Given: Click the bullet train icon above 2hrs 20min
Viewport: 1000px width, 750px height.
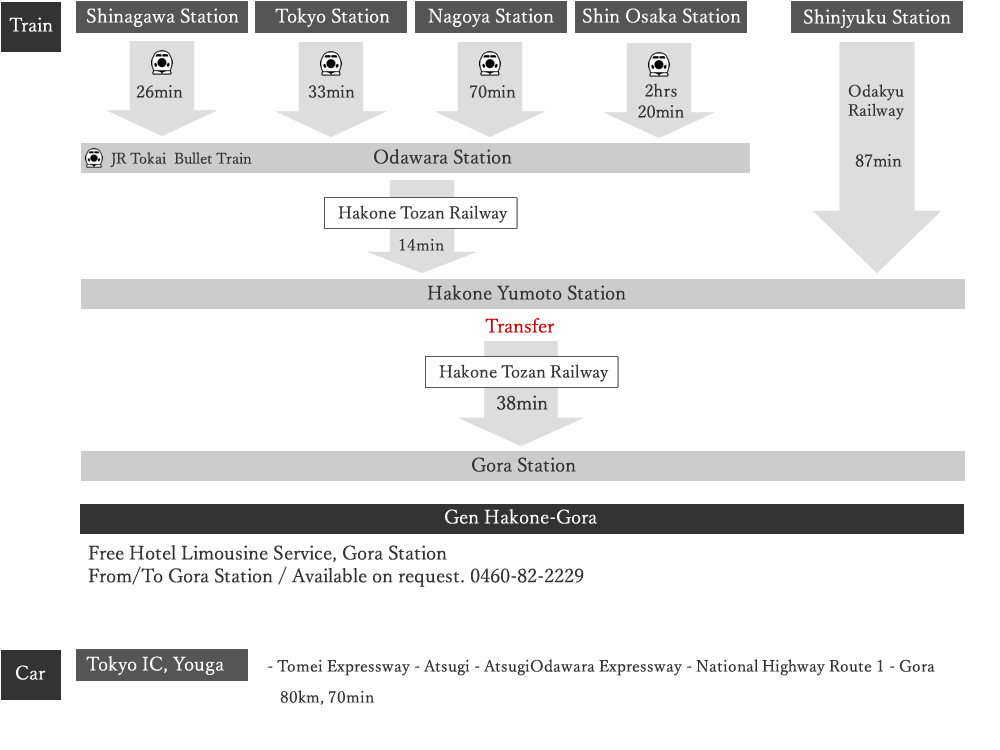Looking at the screenshot, I should pos(659,64).
